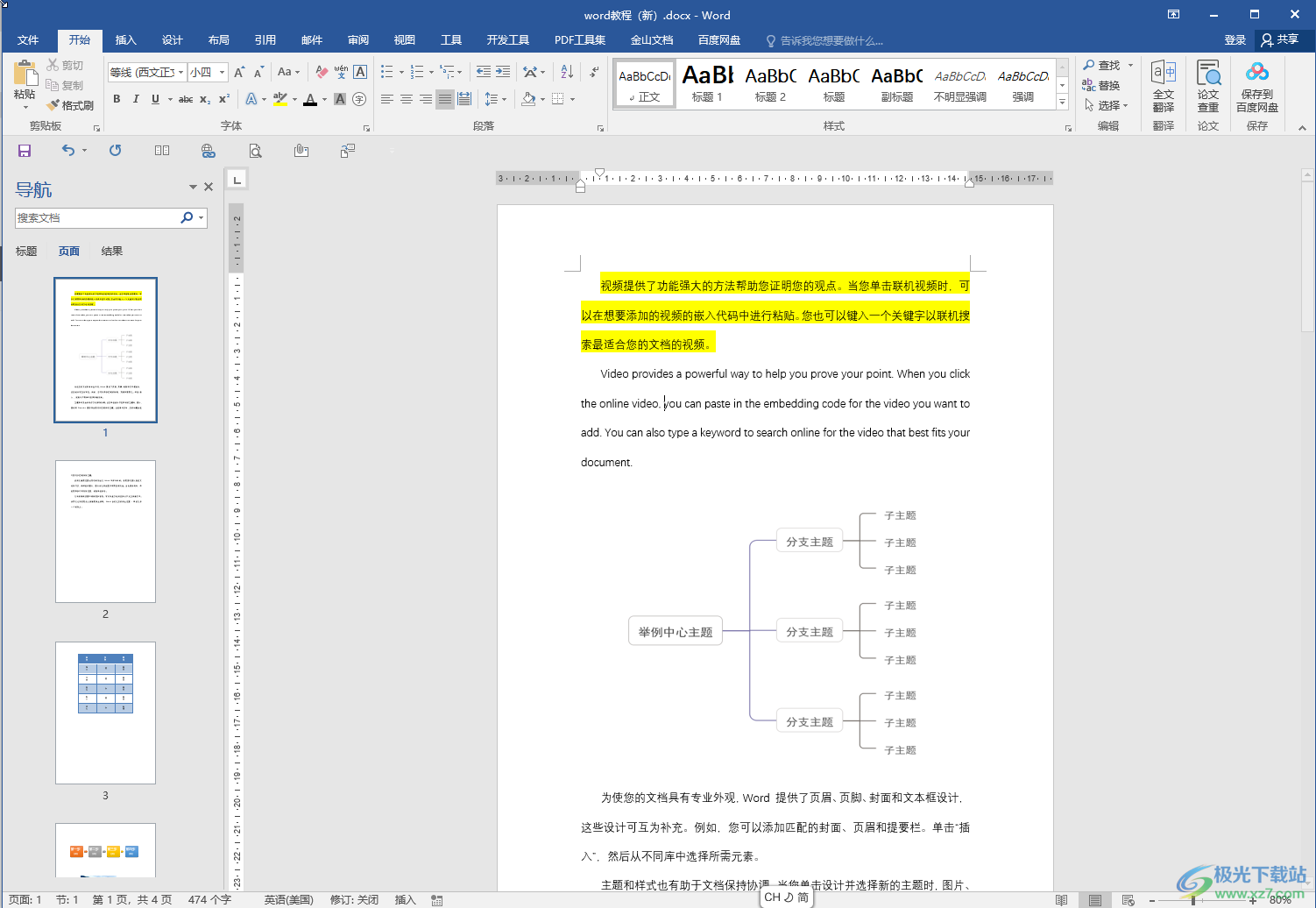
Task: Switch to Web Layout view in status bar
Action: point(1128,900)
